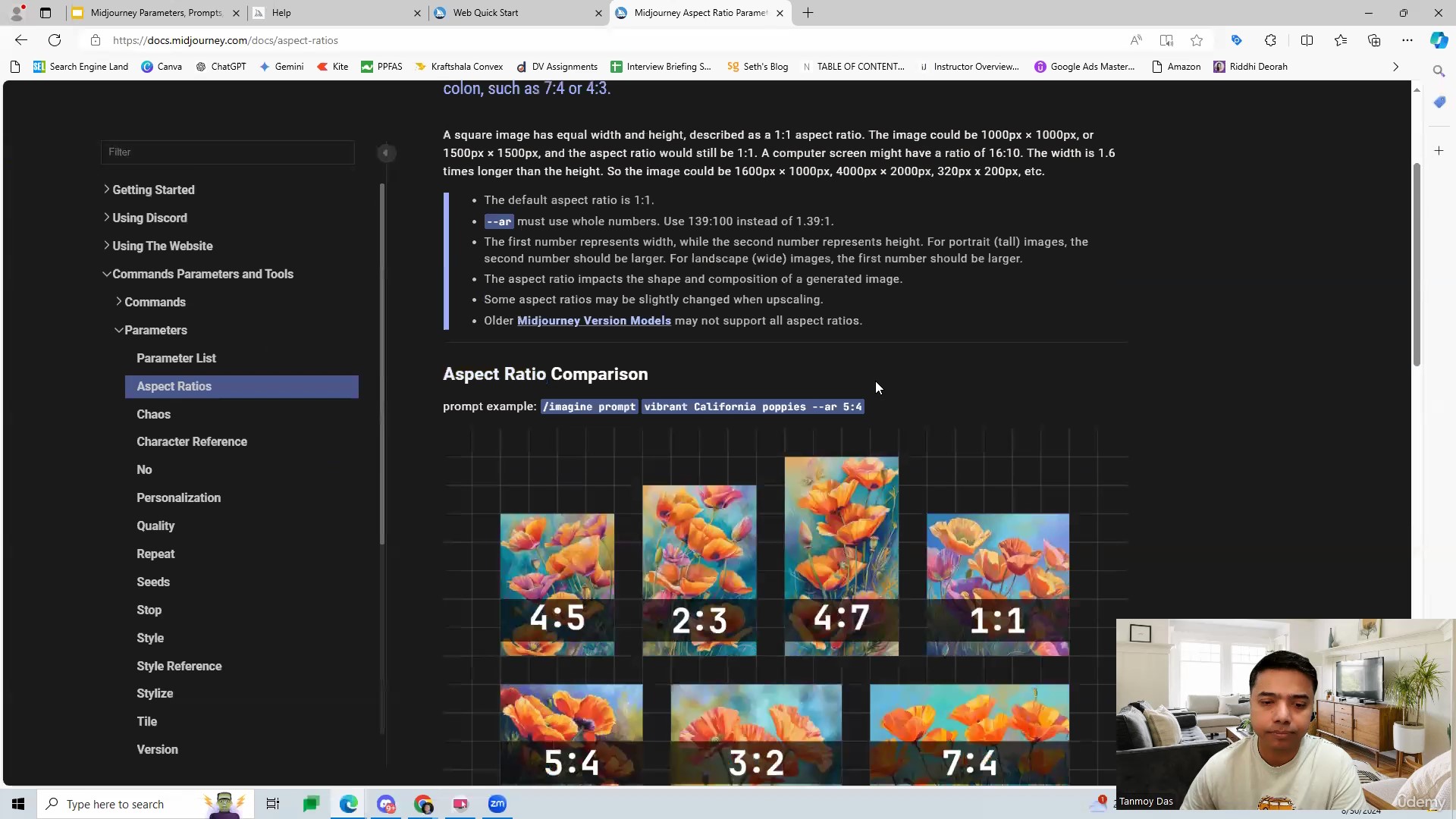
Task: Switch to Midjourney Parameters, Prompts tab
Action: pos(155,13)
